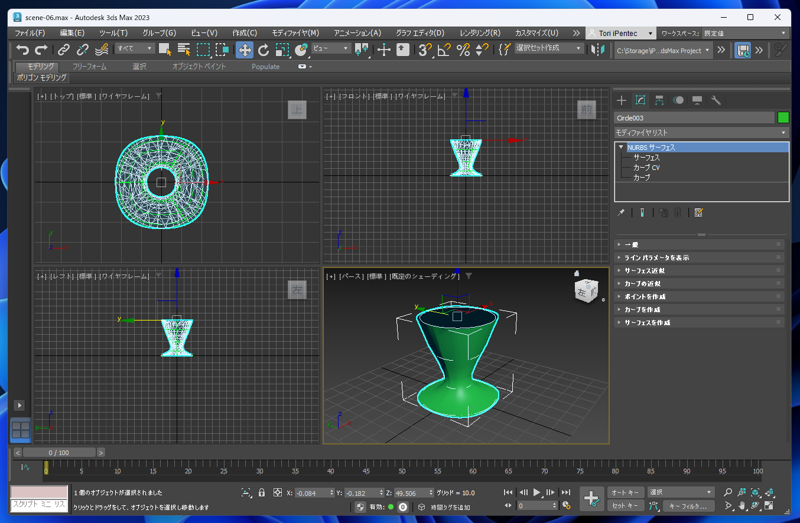The height and width of the screenshot is (523, 800).
Task: Click the ポリゴン モデリング panel button
Action: 41,78
